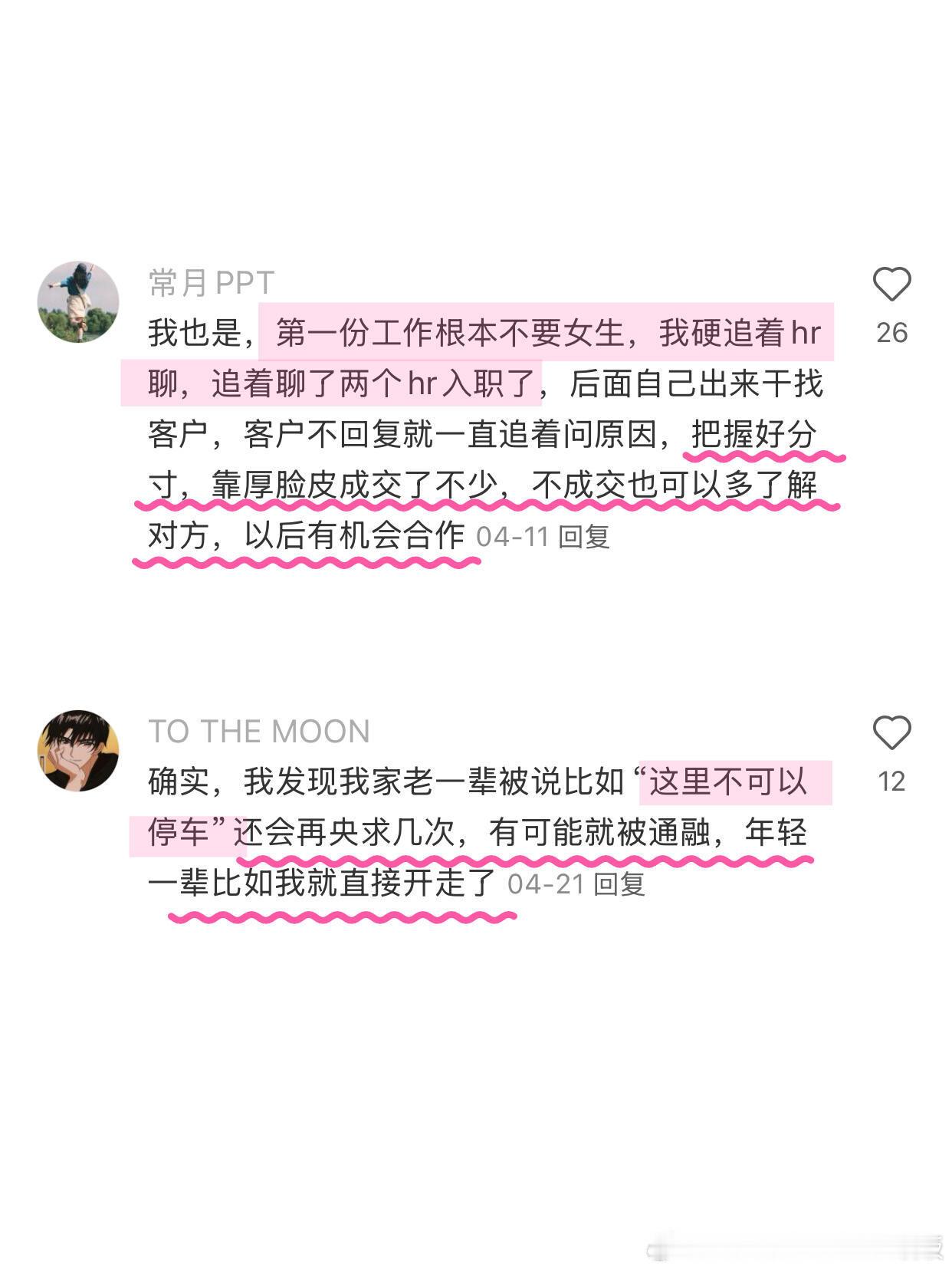The image size is (952, 1270).
Task: Click the 04-11 date stamp
Action: 512,536
